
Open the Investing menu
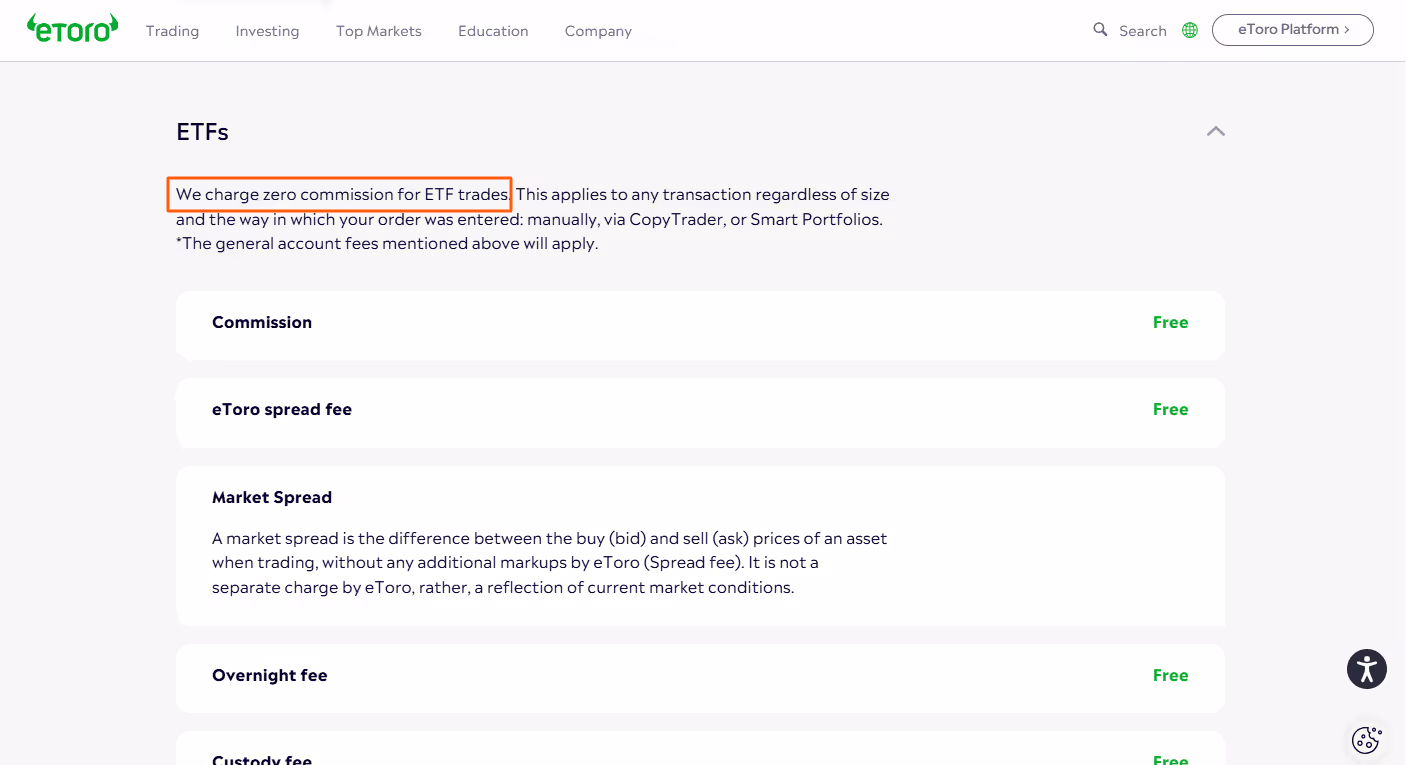pos(267,31)
